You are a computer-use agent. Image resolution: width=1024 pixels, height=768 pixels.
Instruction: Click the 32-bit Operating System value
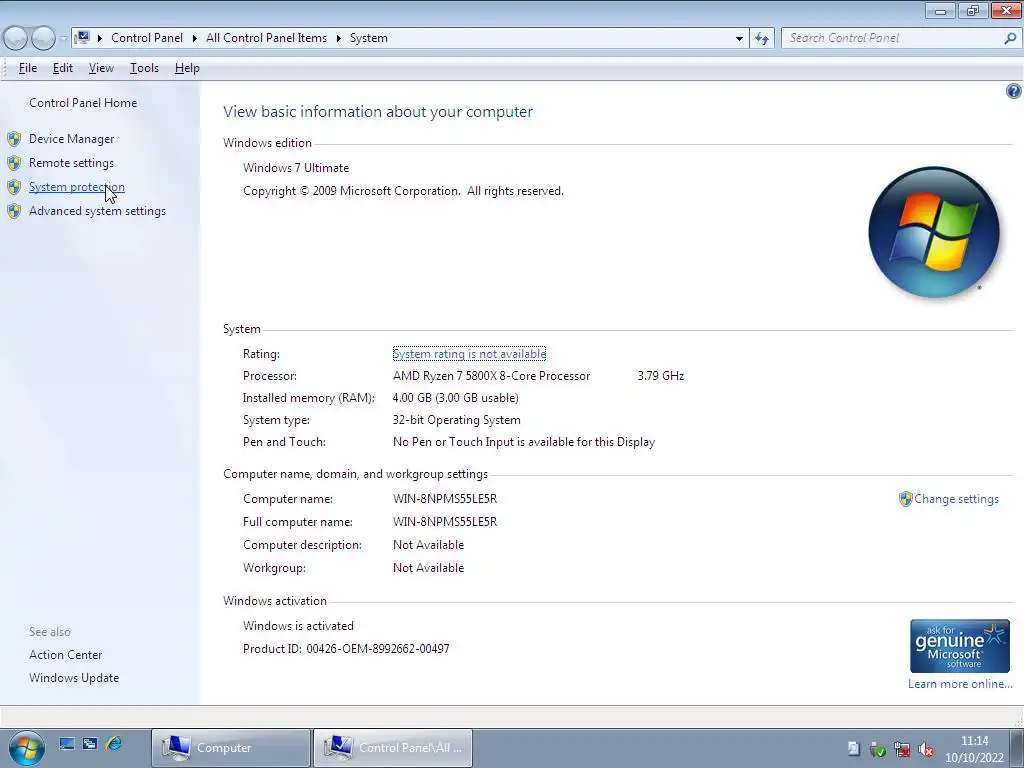(x=456, y=420)
